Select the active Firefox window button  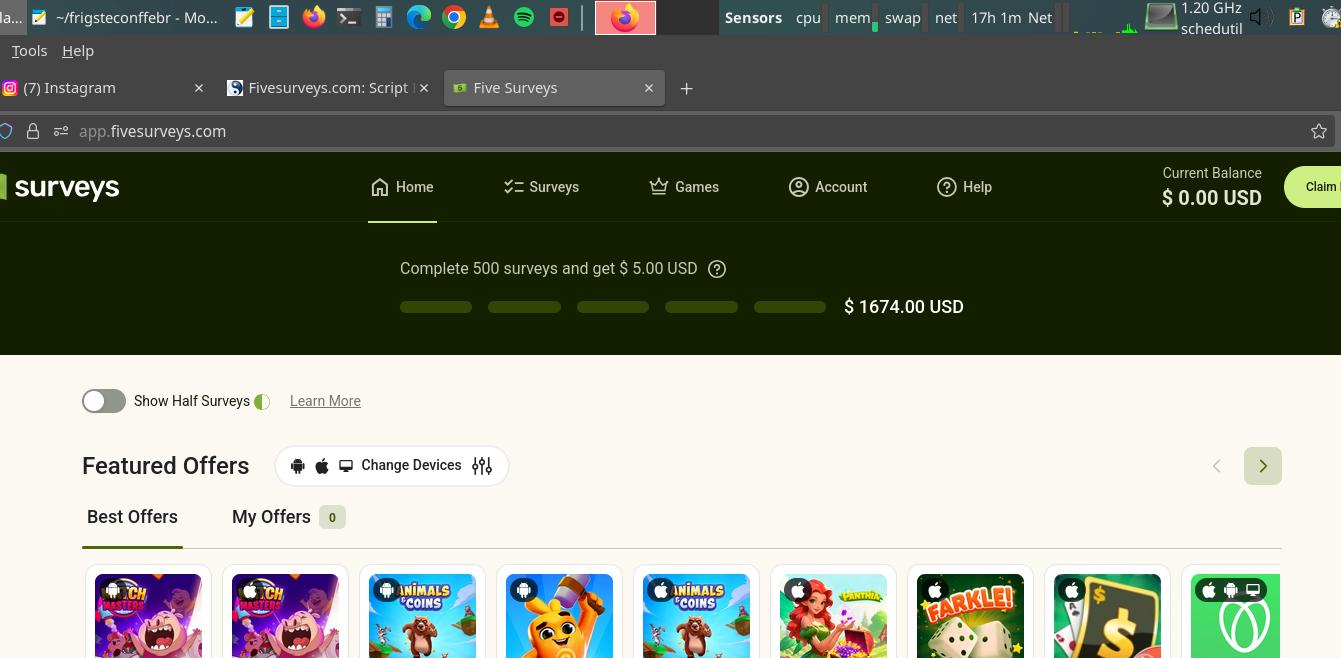click(x=625, y=17)
